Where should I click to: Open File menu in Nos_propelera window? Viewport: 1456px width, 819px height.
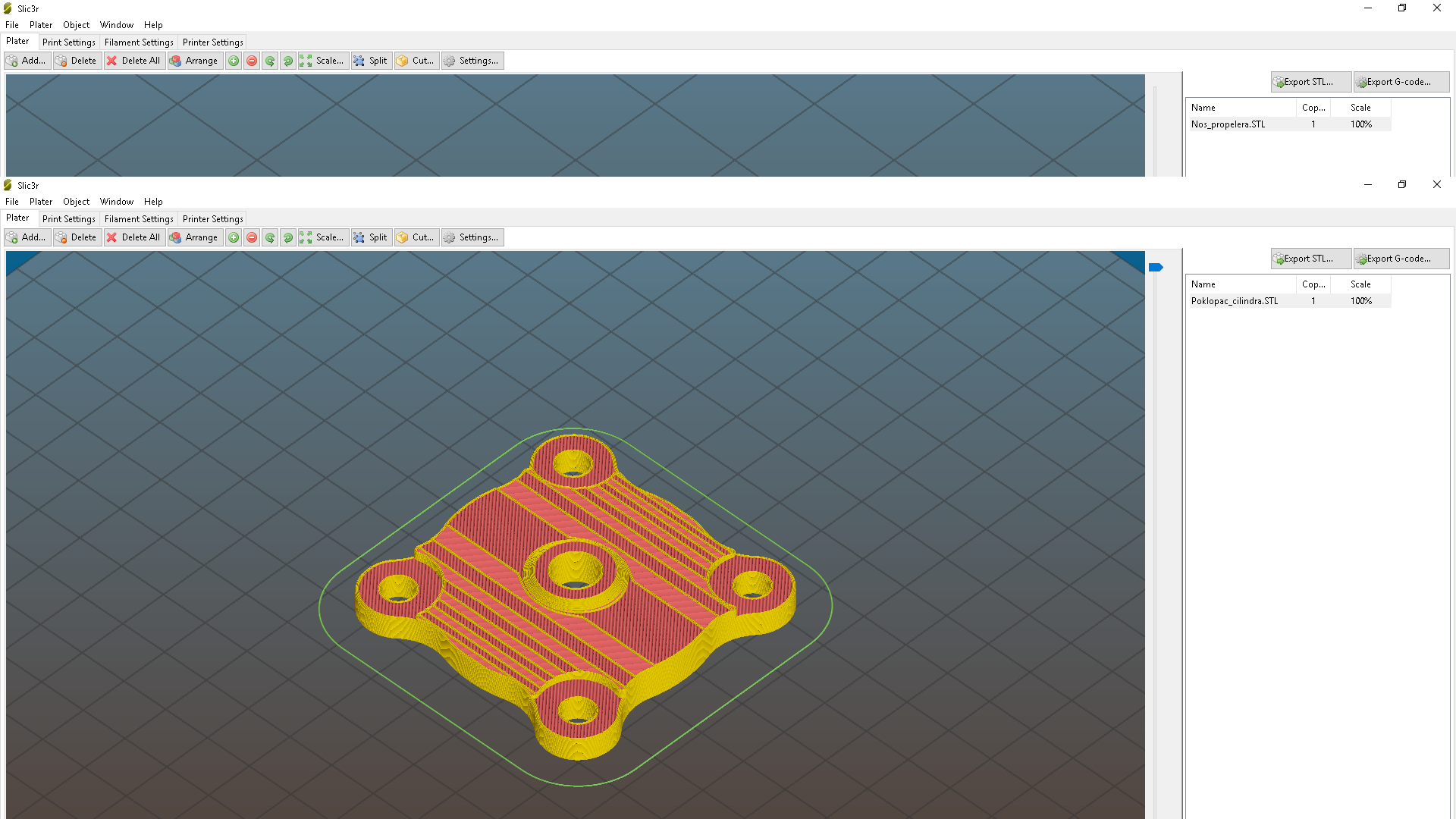pos(12,25)
